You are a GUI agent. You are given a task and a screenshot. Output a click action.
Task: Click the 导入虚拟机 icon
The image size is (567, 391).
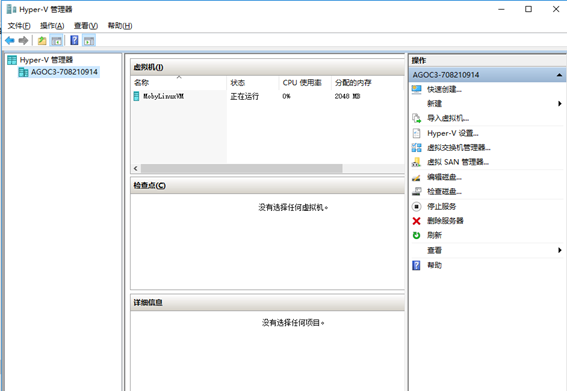click(417, 118)
